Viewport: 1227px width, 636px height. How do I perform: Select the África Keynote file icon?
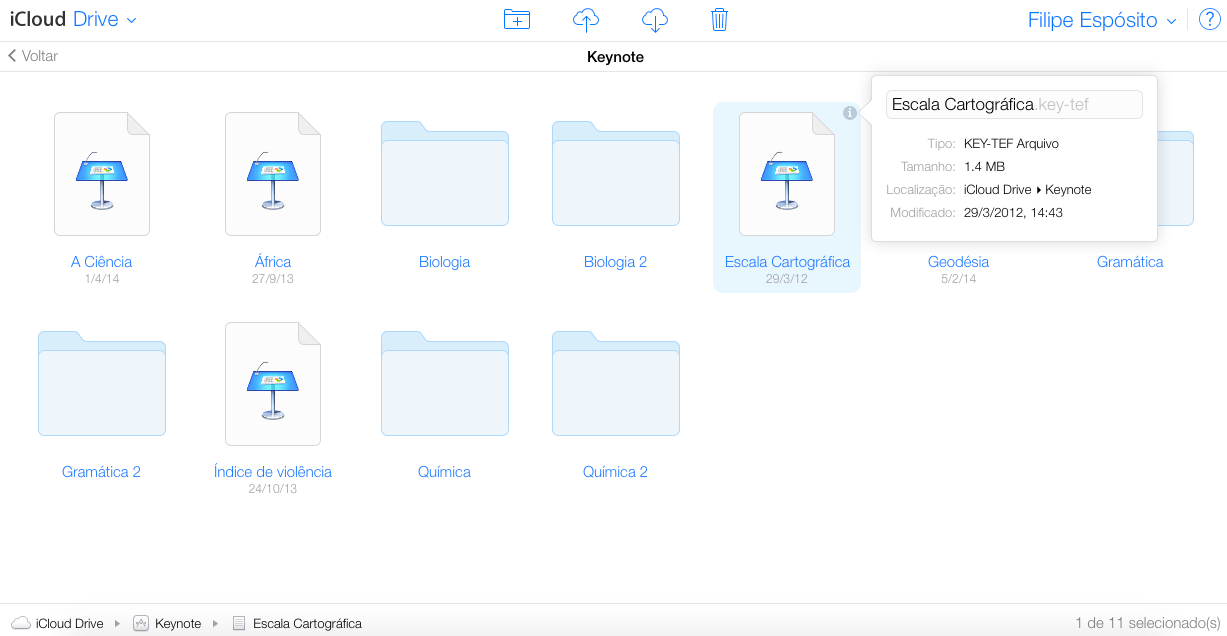coord(273,173)
